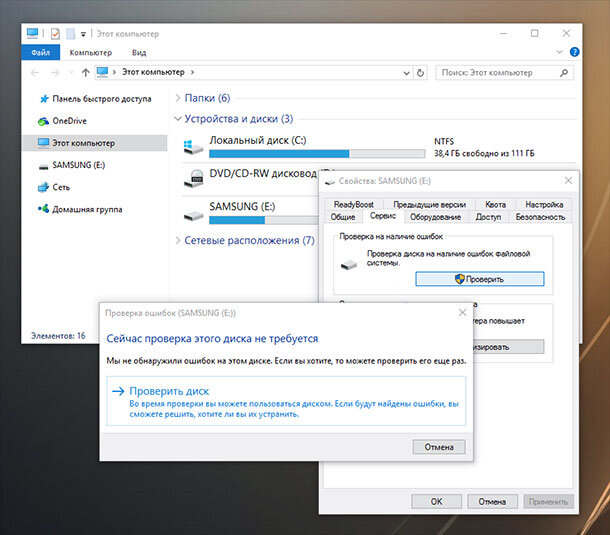Click the Проверить button with shield
The height and width of the screenshot is (535, 610).
[480, 279]
